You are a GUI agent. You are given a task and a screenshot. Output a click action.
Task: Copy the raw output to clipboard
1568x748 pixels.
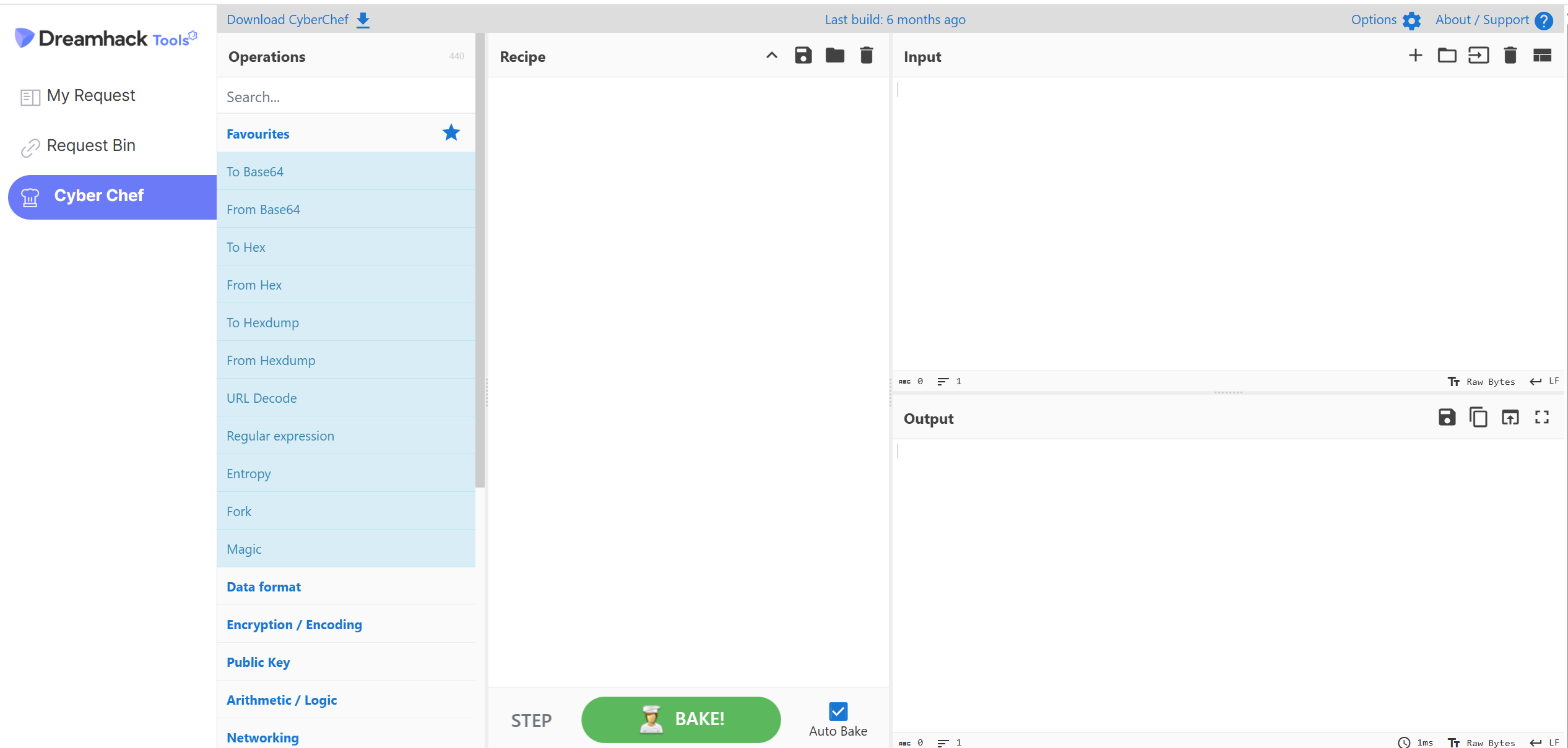pos(1478,418)
